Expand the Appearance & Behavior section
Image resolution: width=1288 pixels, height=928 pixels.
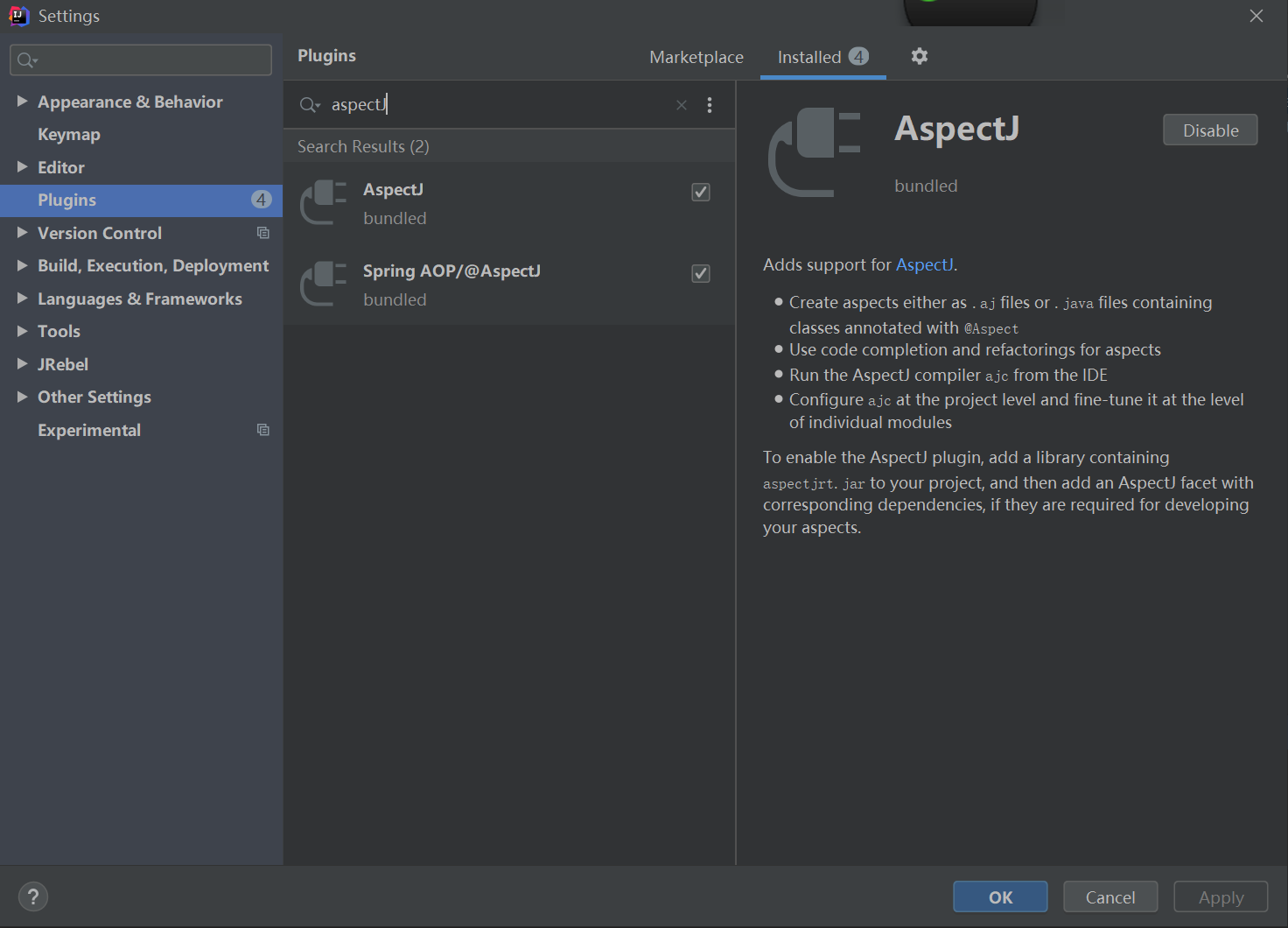(x=22, y=102)
